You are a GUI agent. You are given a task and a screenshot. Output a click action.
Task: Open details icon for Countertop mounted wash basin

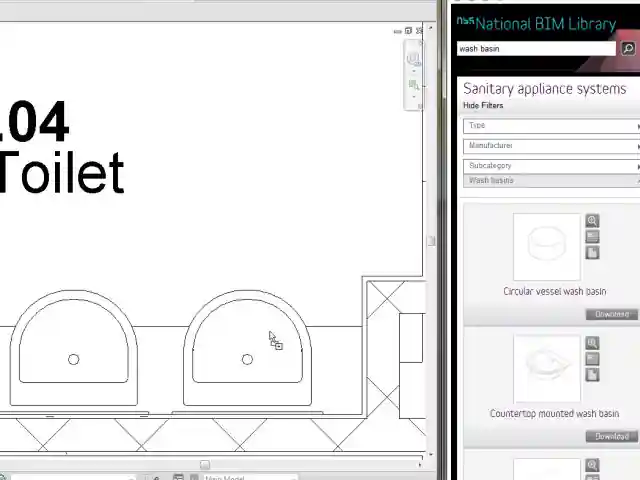pyautogui.click(x=592, y=359)
